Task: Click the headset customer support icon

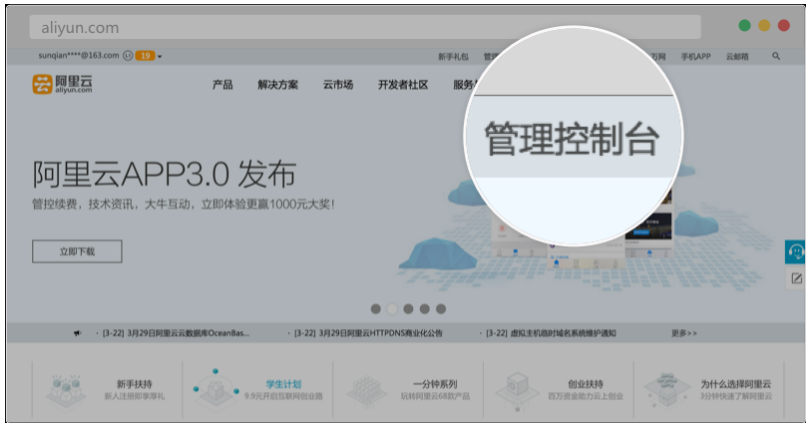Action: (x=796, y=252)
